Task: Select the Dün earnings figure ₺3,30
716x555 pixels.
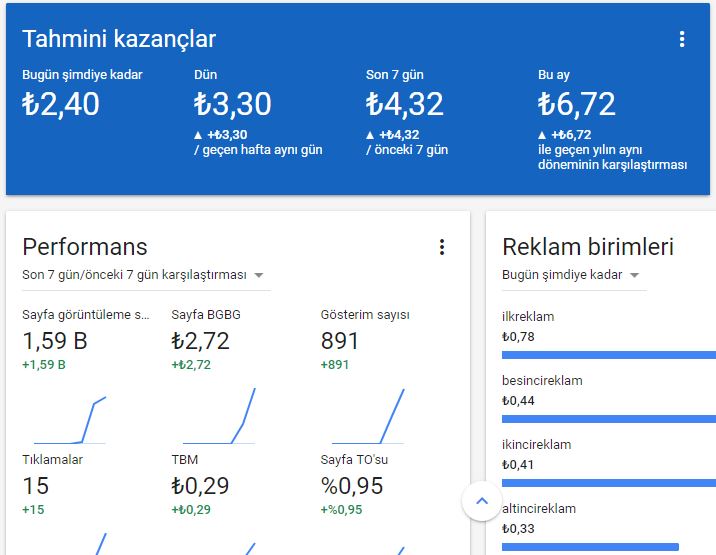Action: coord(233,104)
